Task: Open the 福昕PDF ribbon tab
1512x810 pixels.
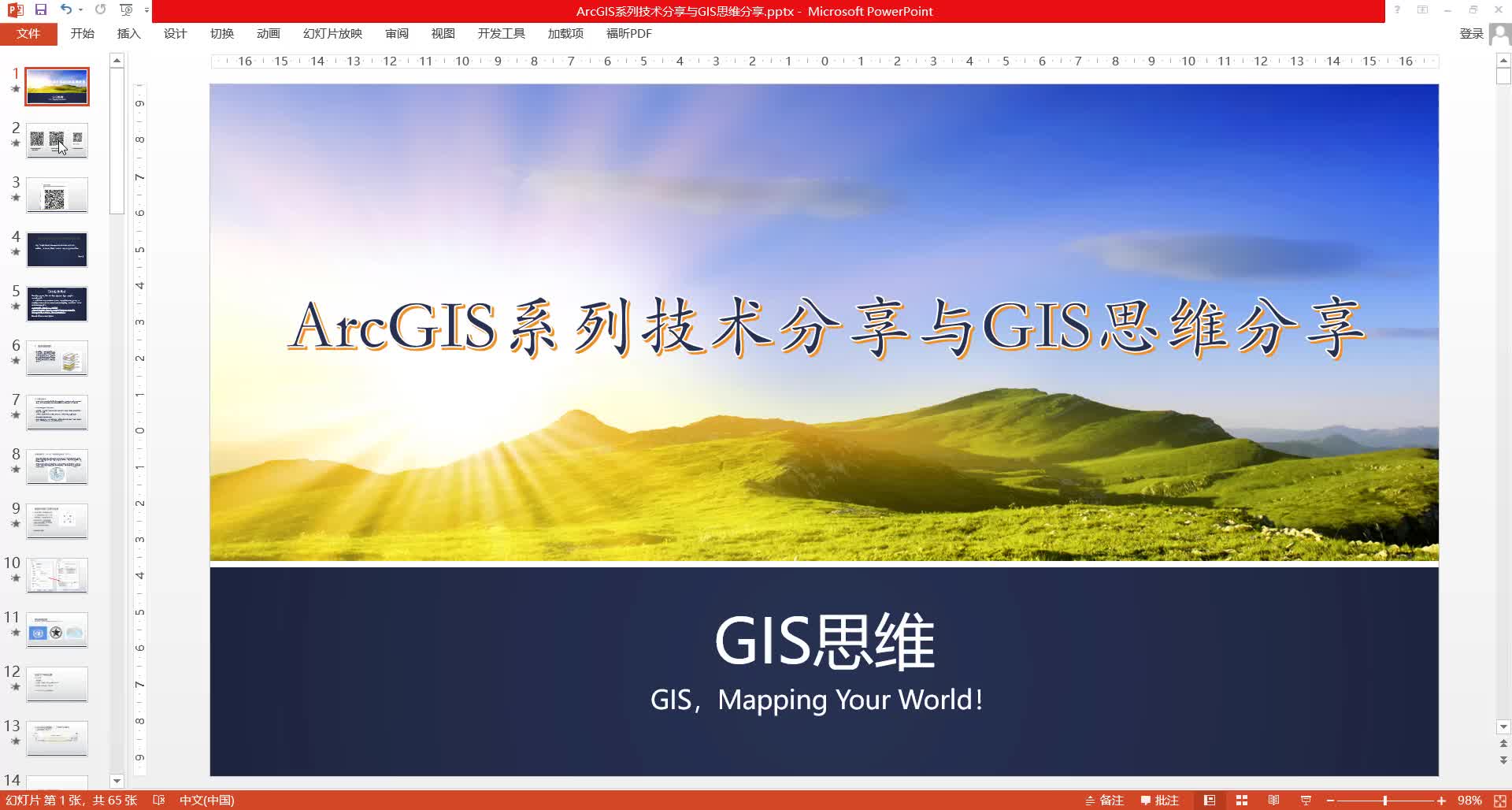Action: (x=628, y=34)
